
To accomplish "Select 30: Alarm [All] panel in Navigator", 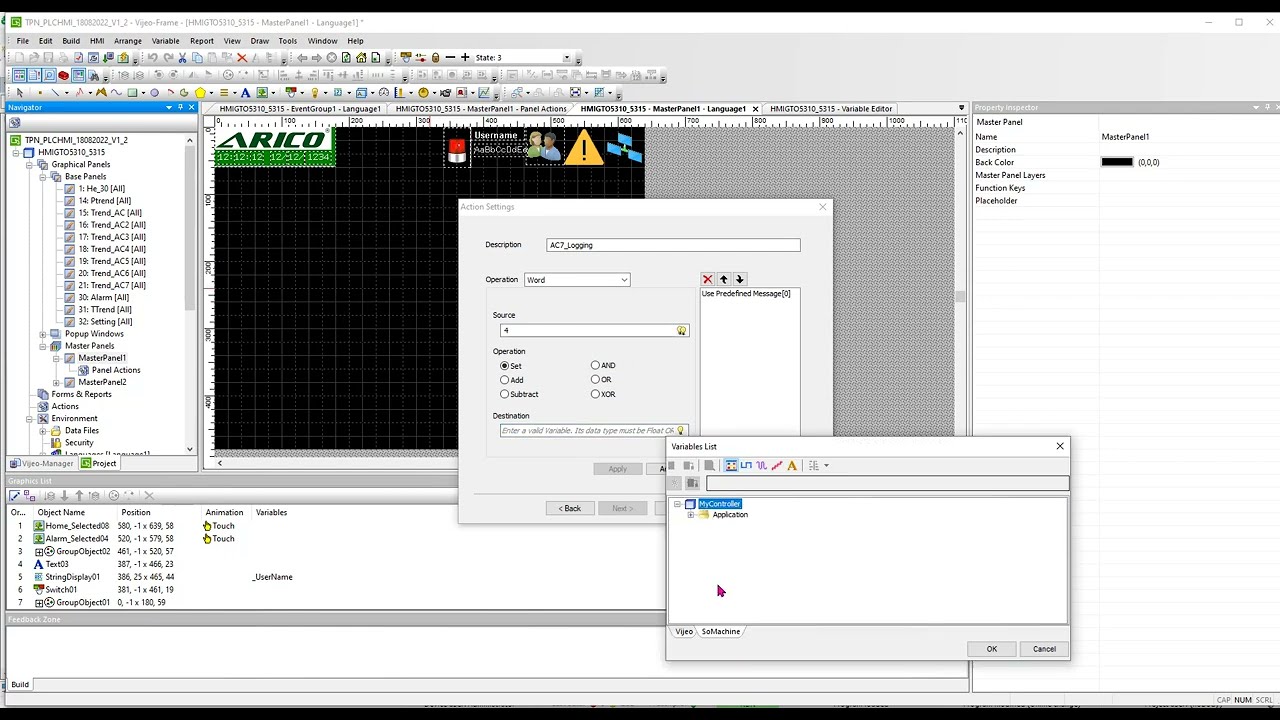I will click(103, 298).
